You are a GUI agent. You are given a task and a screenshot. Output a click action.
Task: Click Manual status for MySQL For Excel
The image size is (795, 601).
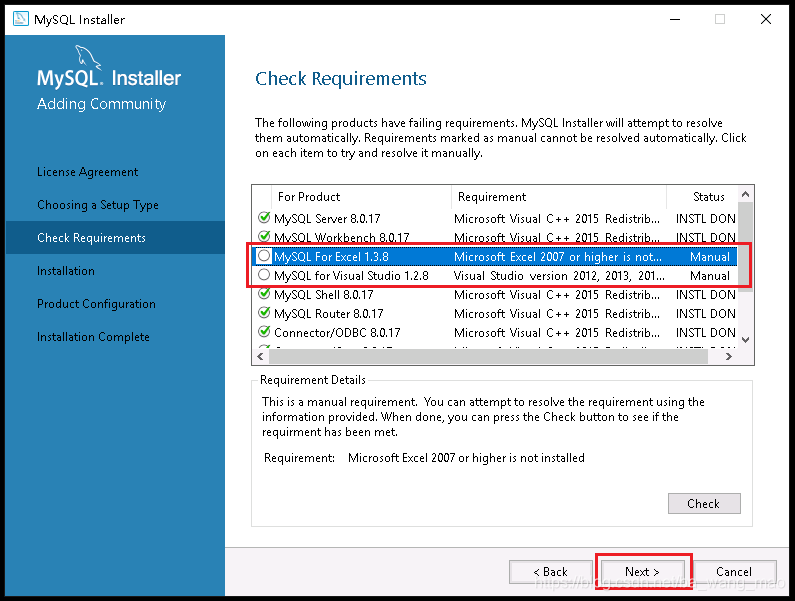pyautogui.click(x=710, y=257)
